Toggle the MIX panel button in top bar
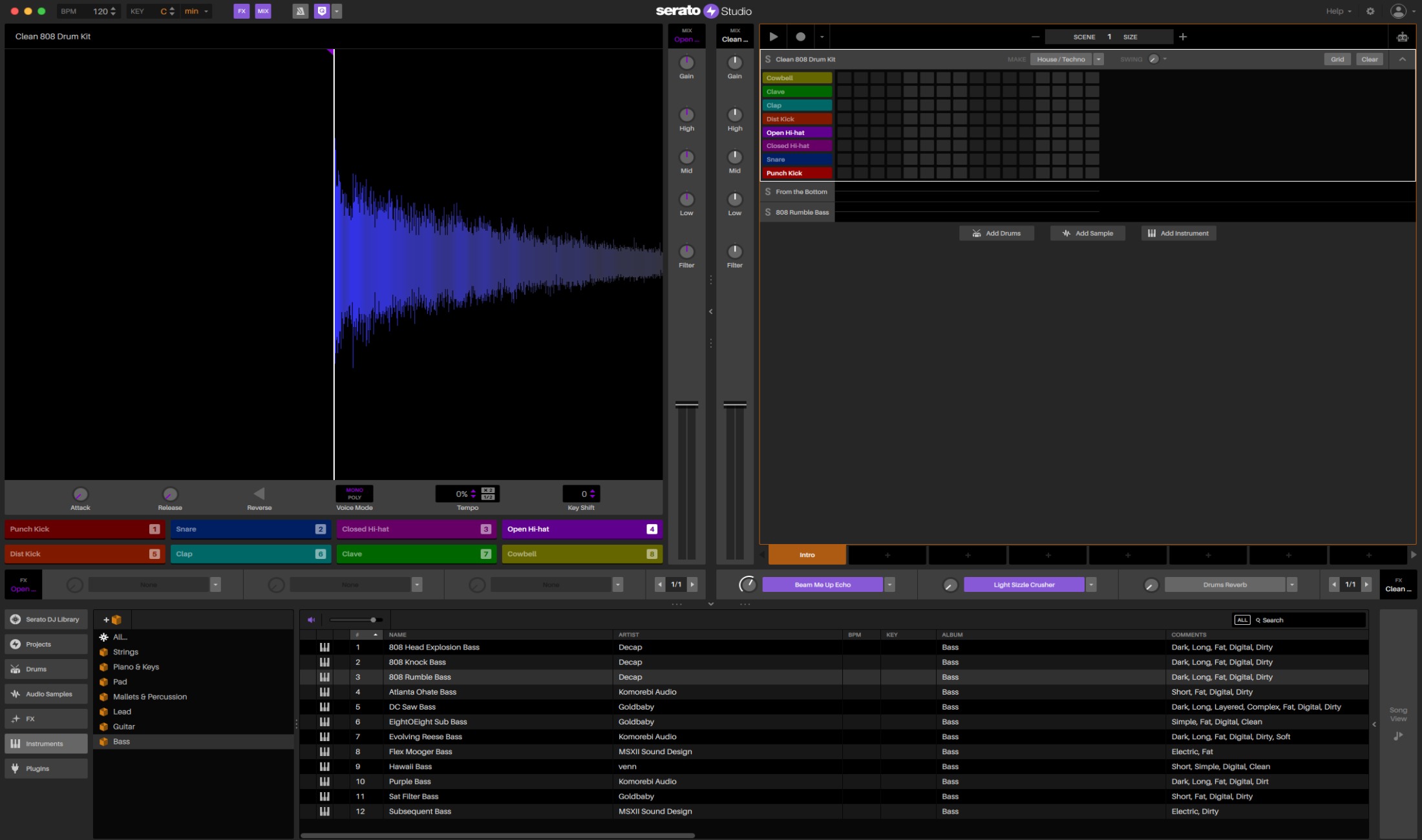 (263, 11)
